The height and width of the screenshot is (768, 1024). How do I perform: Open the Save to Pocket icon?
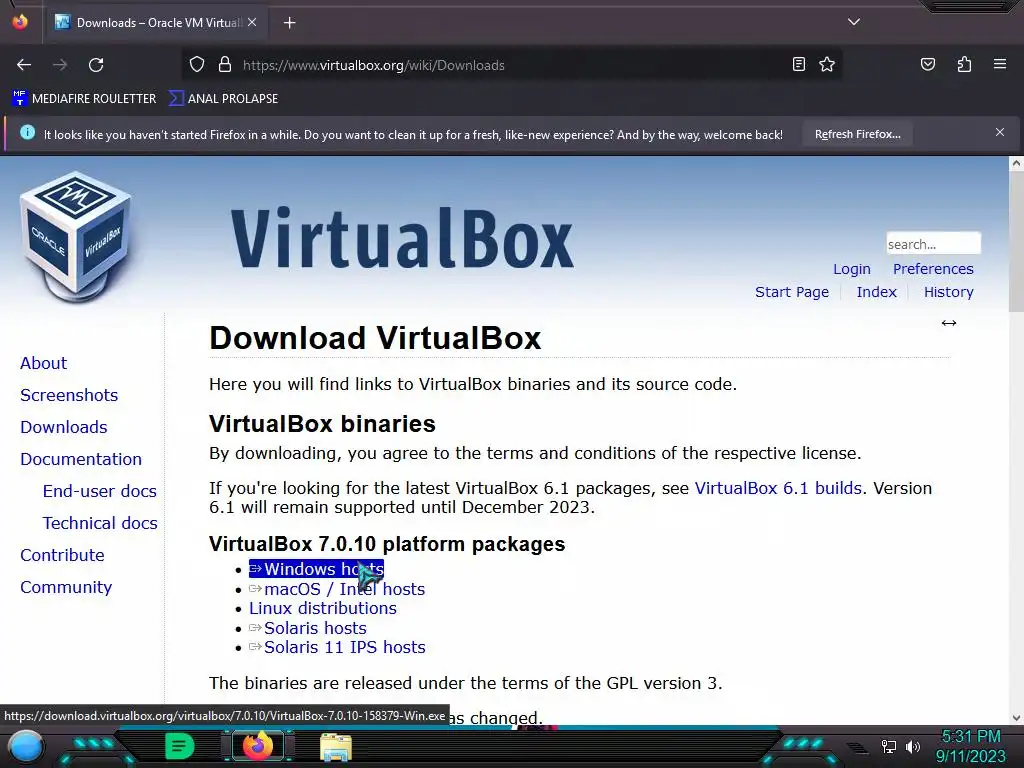coord(927,64)
